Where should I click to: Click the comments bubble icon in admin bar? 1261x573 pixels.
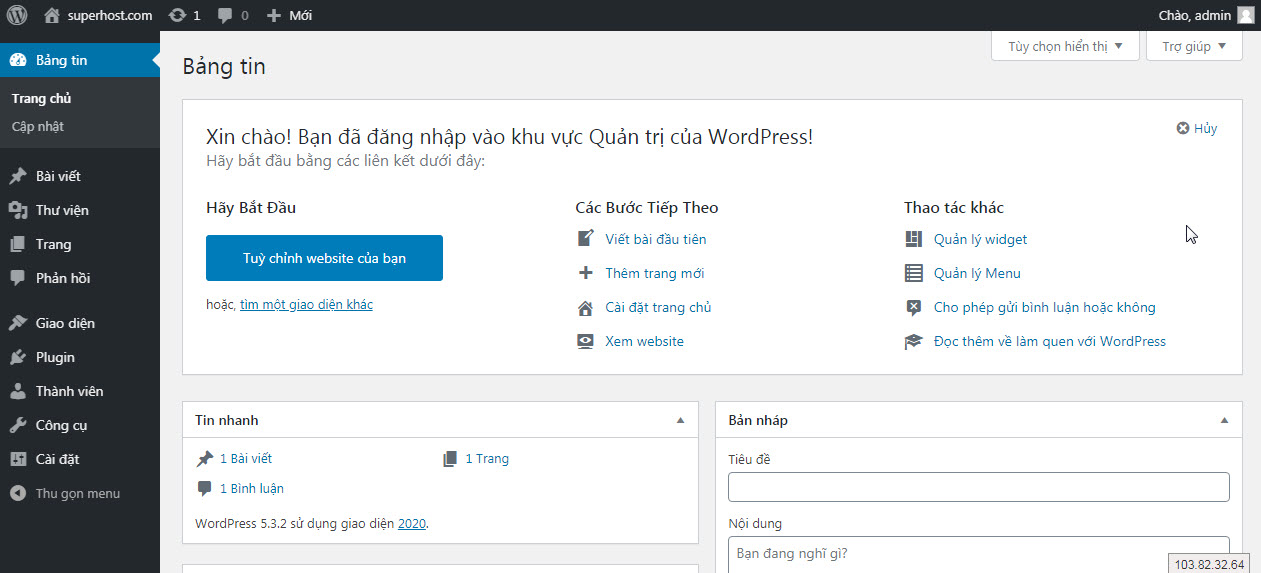[225, 15]
